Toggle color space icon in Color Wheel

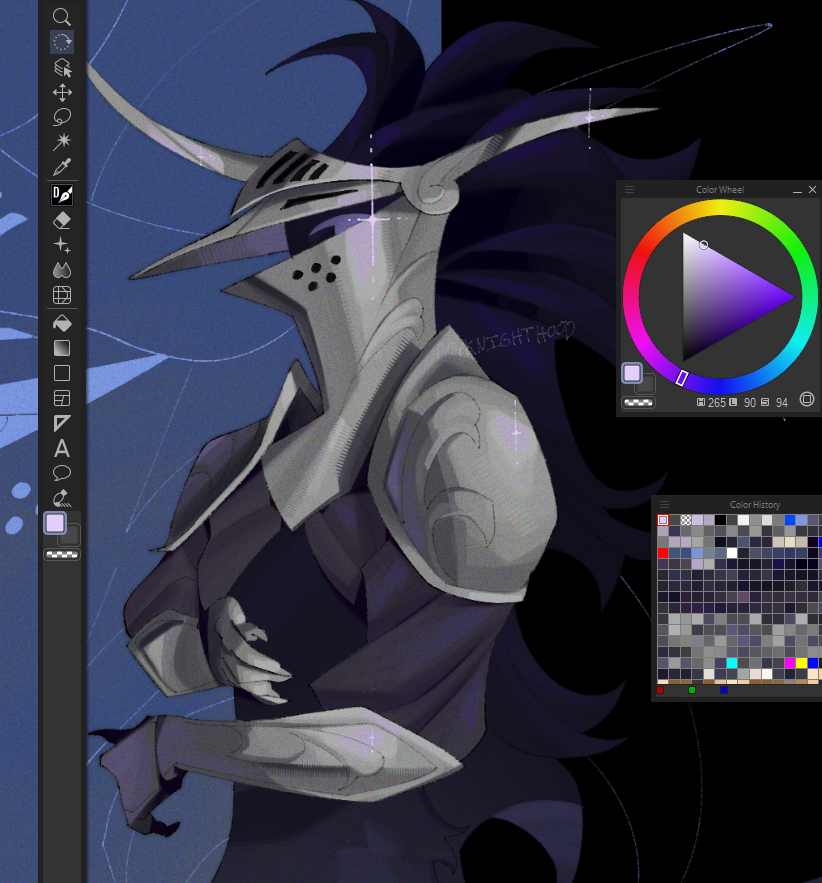click(x=807, y=398)
